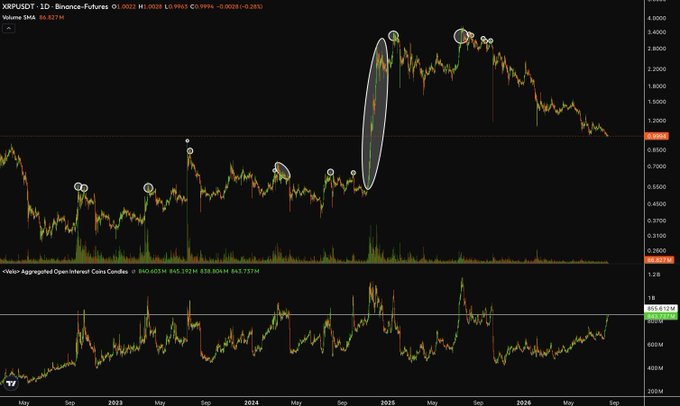The width and height of the screenshot is (680, 406).
Task: Click the 0.8500 price axis label
Action: point(657,150)
